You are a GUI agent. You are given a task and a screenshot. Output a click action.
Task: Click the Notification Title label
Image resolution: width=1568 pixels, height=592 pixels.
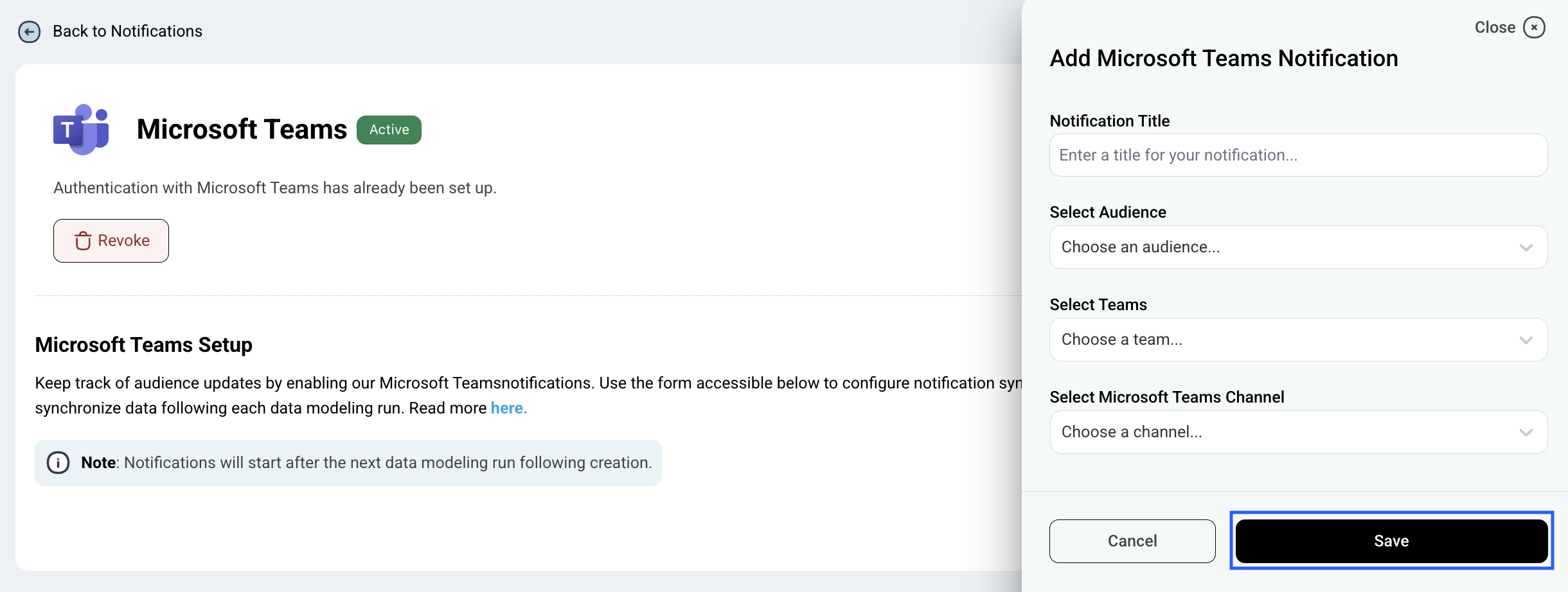click(1110, 121)
